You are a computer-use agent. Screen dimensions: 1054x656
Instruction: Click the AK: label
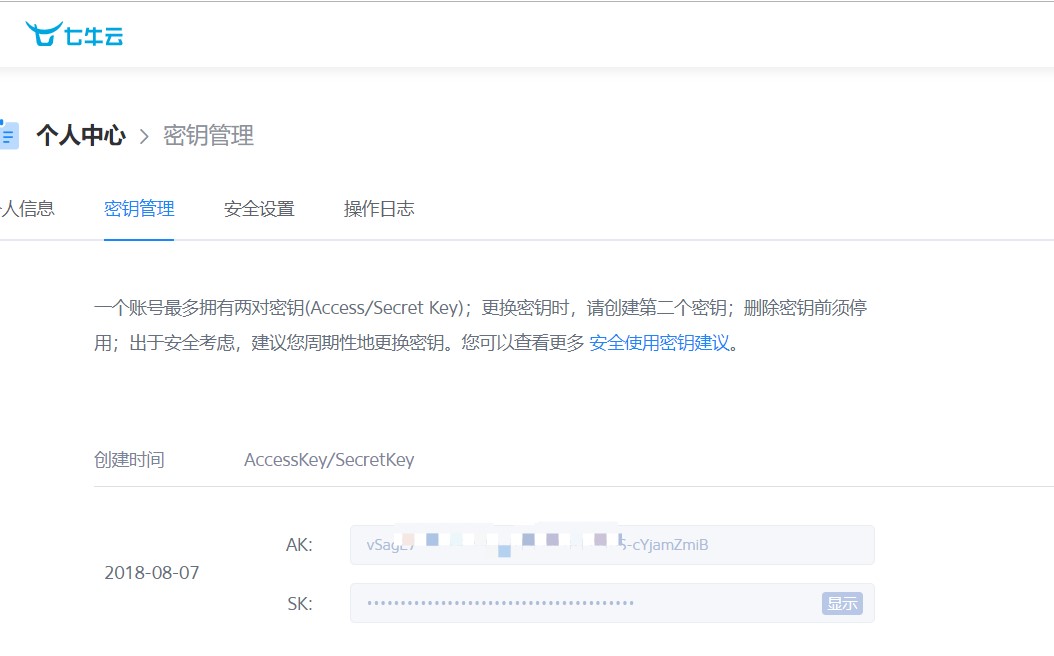(299, 544)
